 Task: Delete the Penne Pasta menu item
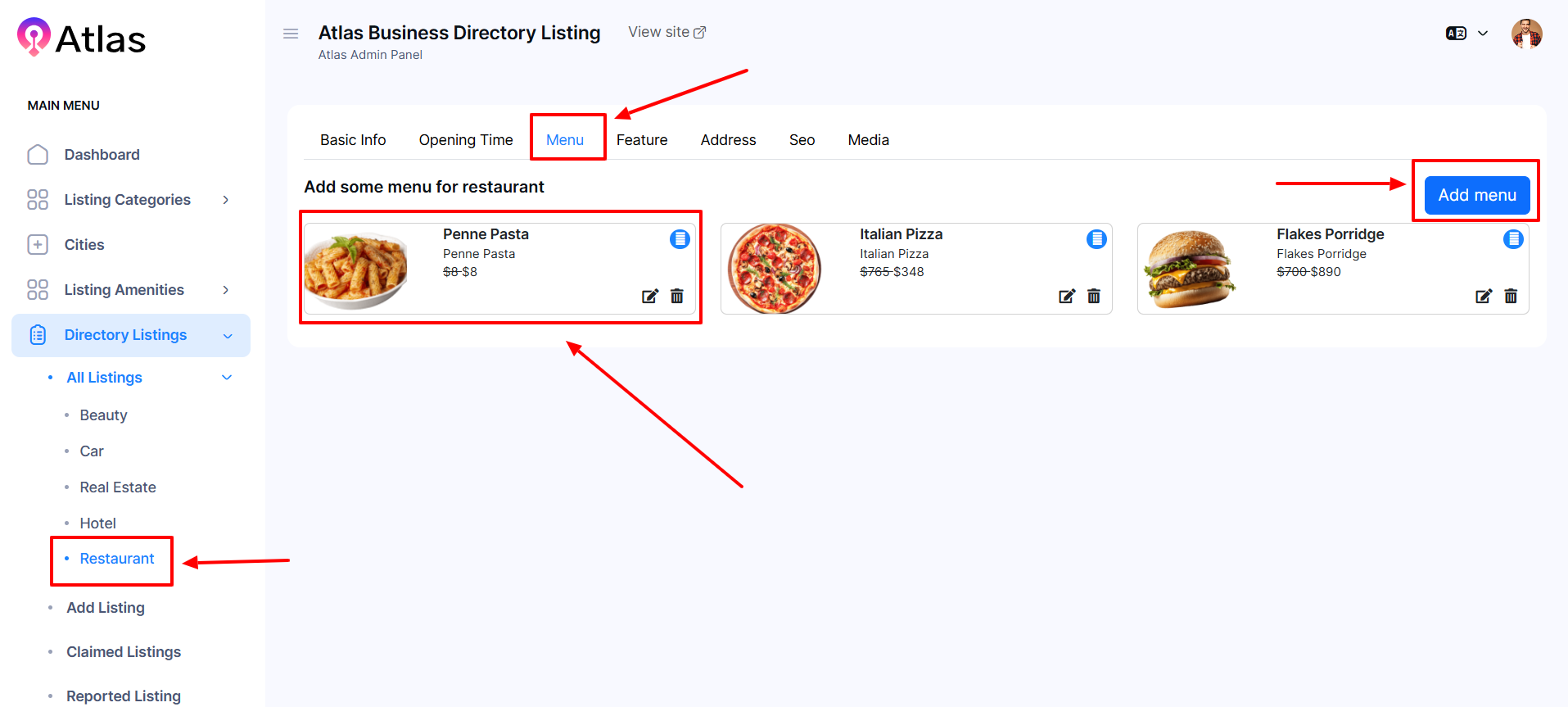[x=677, y=297]
